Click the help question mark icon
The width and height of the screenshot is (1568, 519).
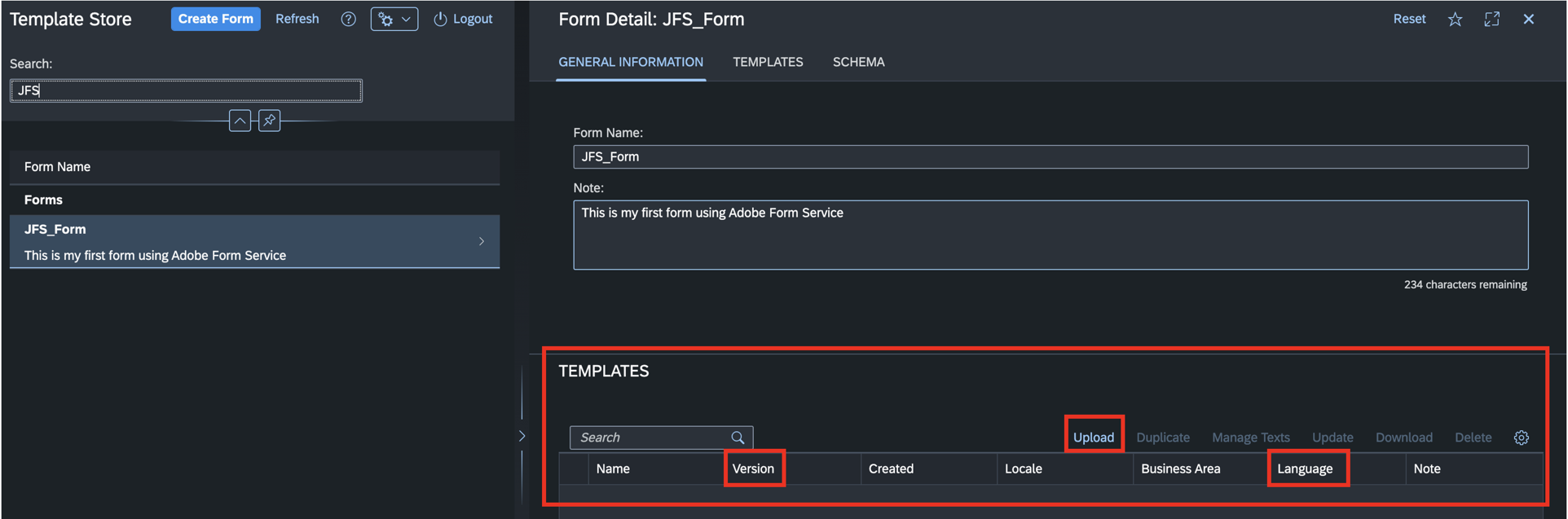point(348,20)
